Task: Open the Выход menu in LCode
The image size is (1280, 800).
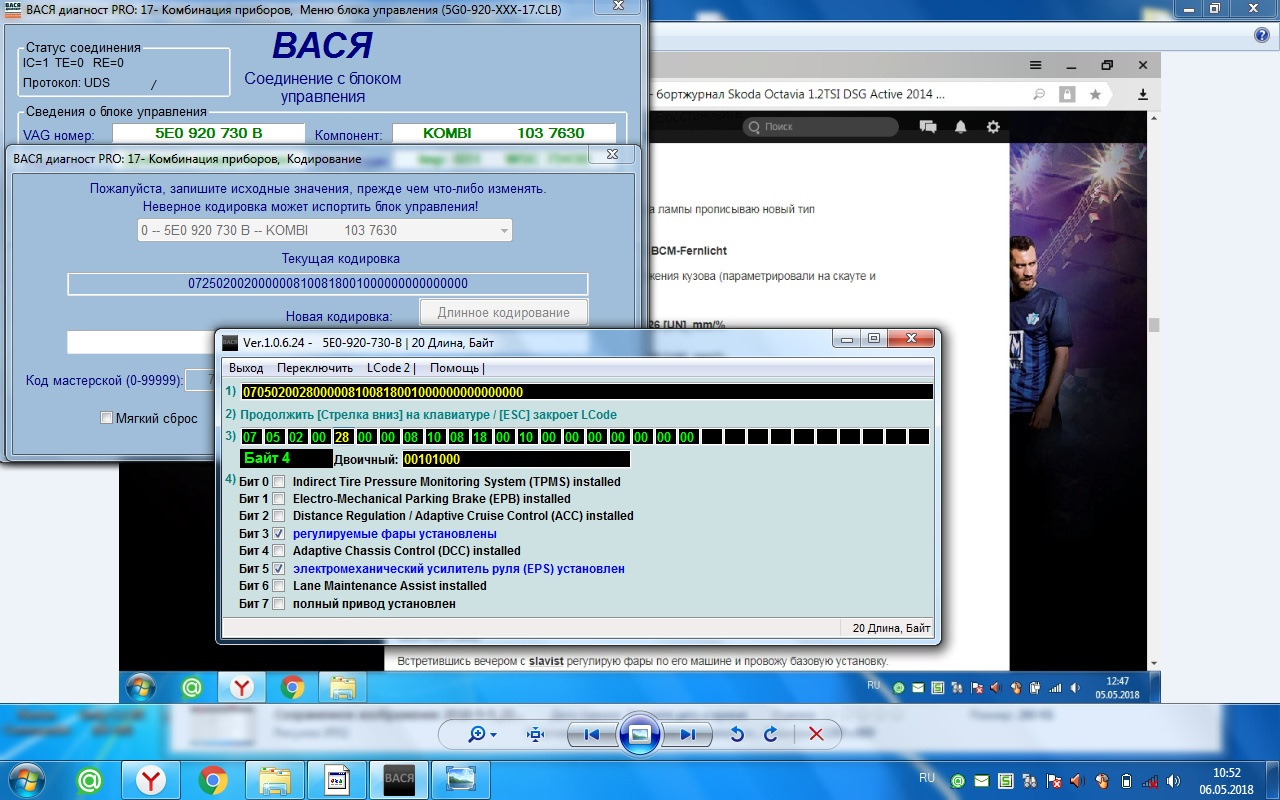Action: [x=246, y=368]
